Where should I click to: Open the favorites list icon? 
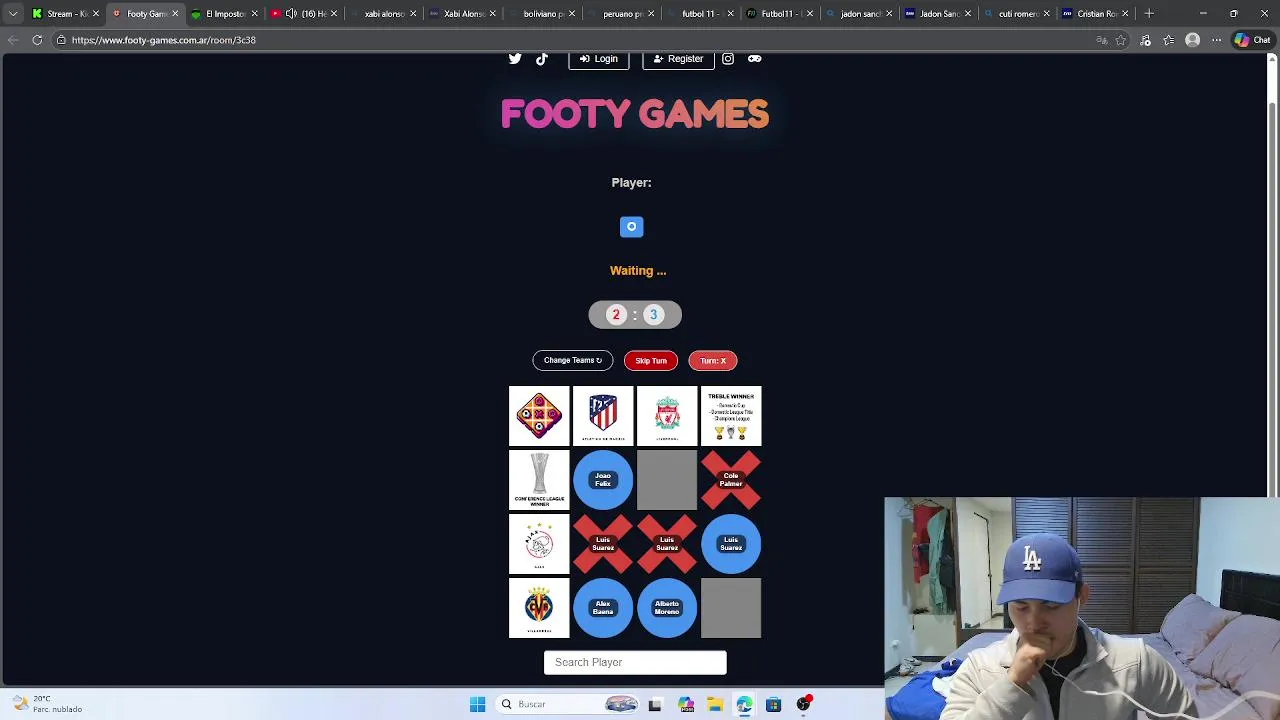click(x=1169, y=40)
